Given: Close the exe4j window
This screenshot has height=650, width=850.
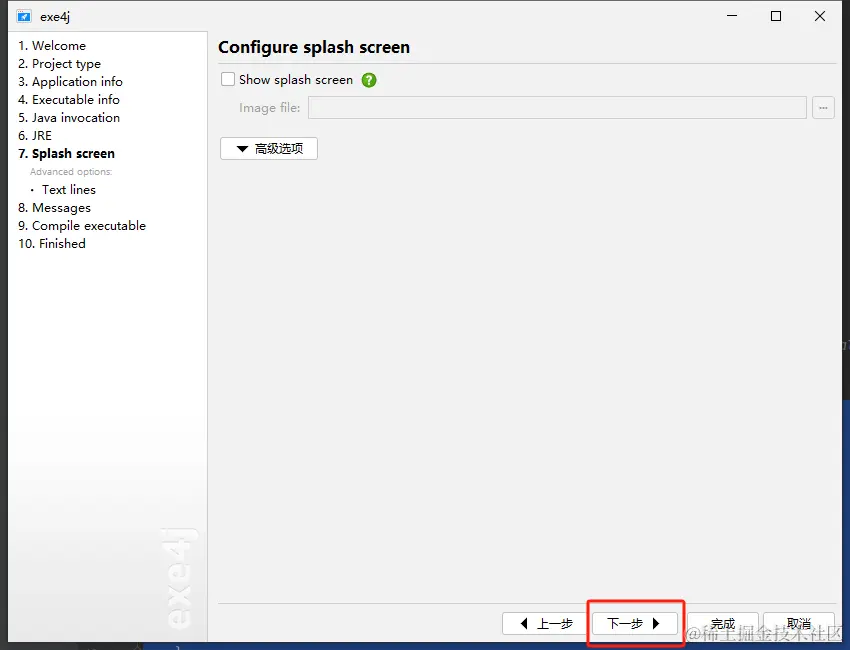Looking at the screenshot, I should click(820, 16).
